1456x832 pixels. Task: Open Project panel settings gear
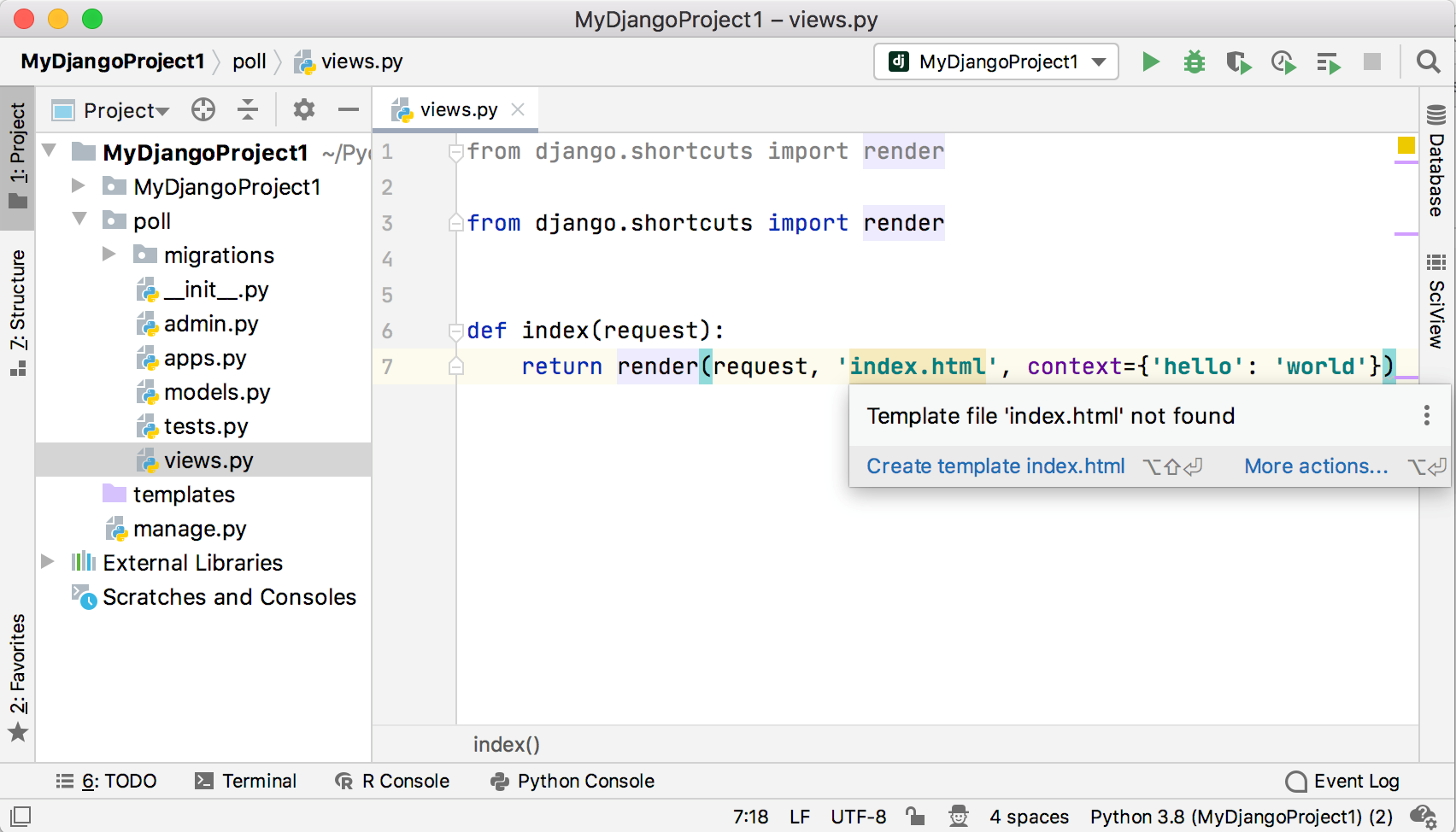coord(304,109)
